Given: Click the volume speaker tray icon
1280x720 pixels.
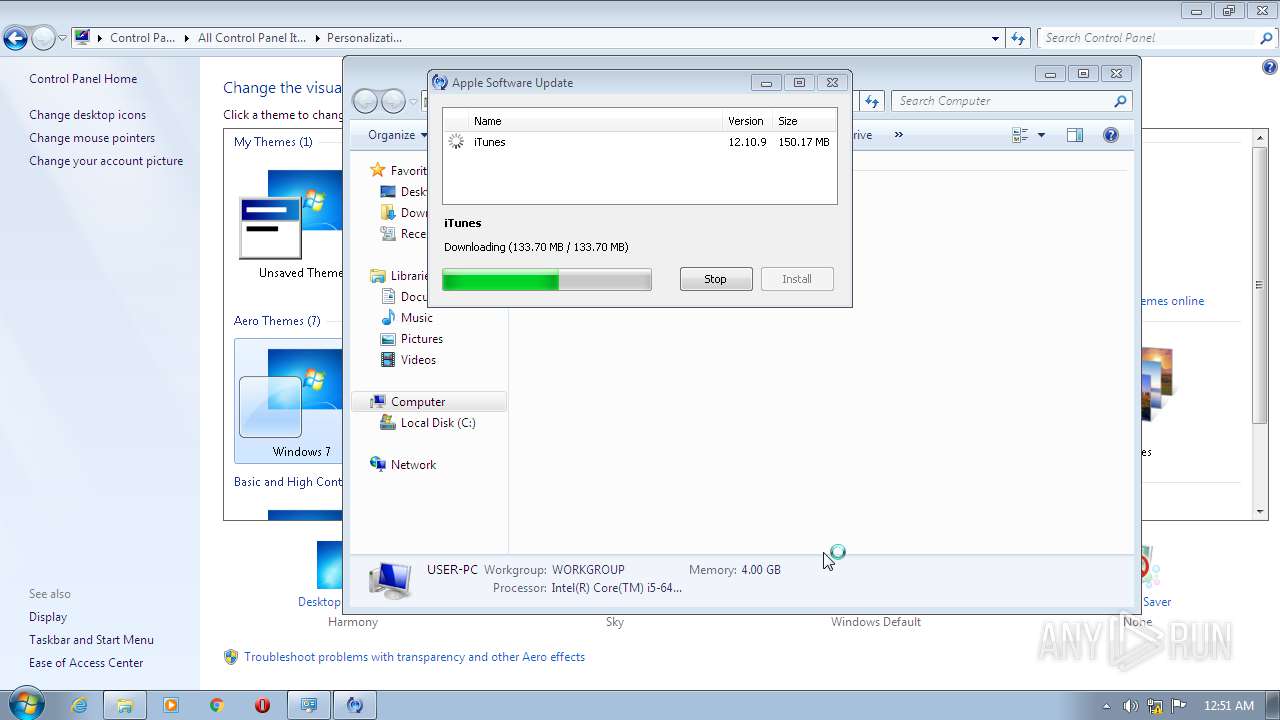Looking at the screenshot, I should pyautogui.click(x=1131, y=705).
